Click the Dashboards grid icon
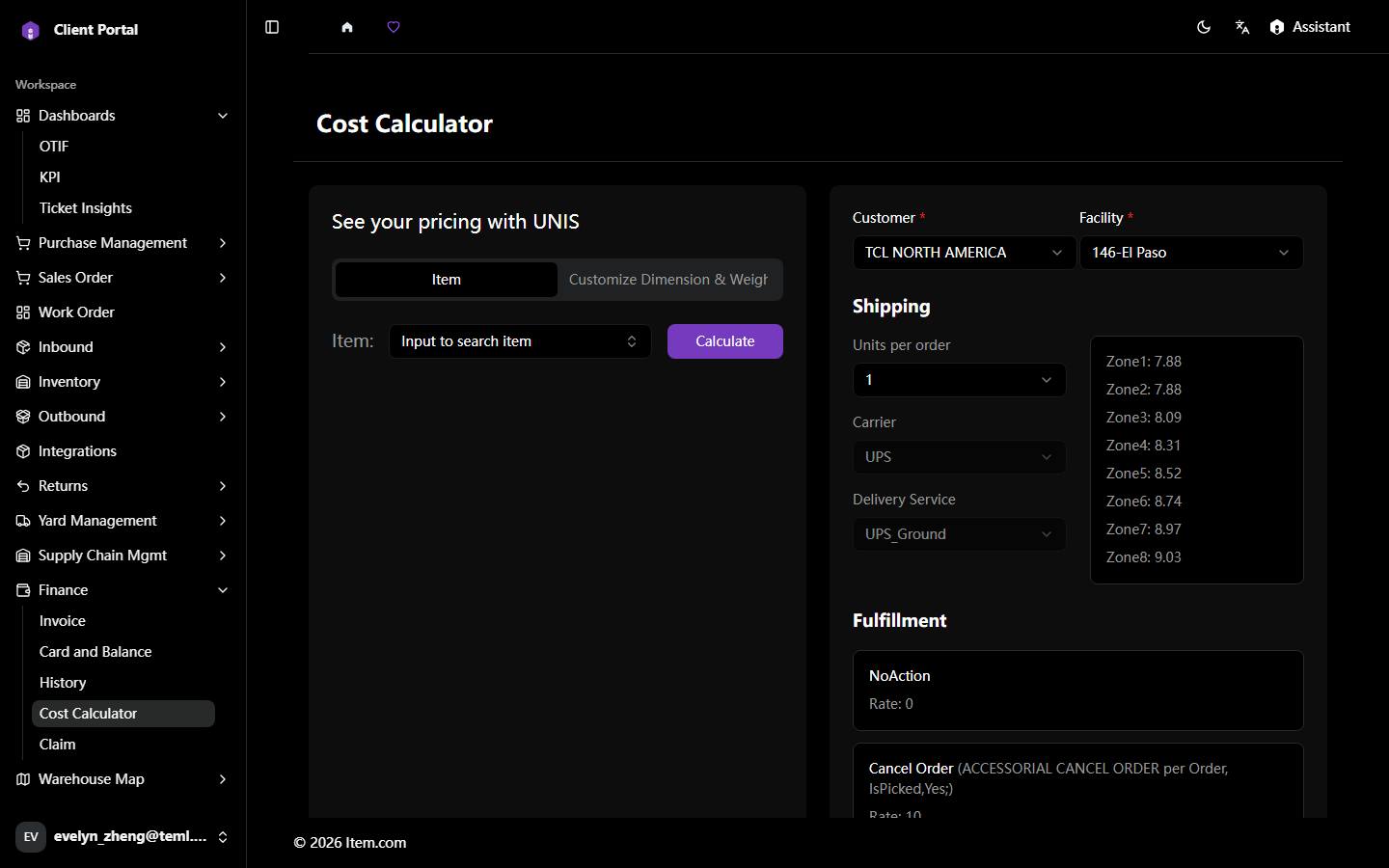The height and width of the screenshot is (868, 1389). 23,116
